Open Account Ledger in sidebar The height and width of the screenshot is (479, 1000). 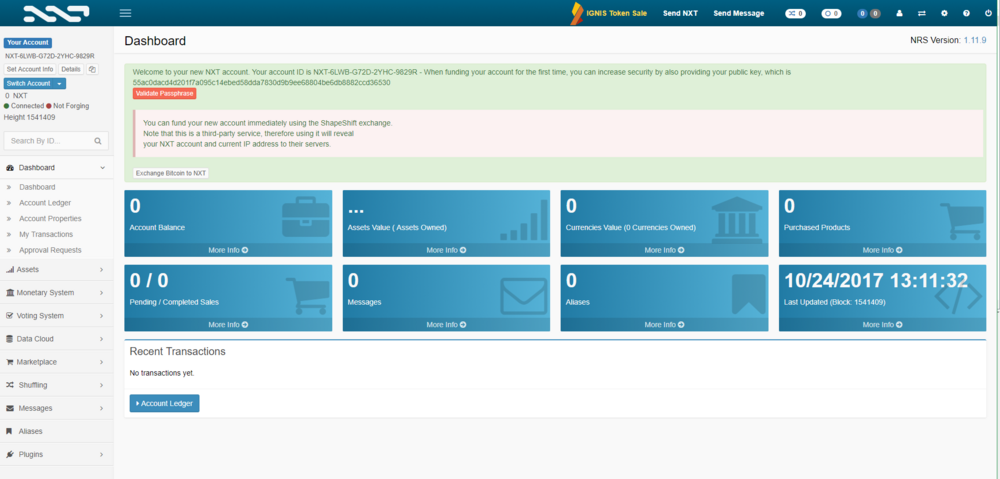pos(45,203)
